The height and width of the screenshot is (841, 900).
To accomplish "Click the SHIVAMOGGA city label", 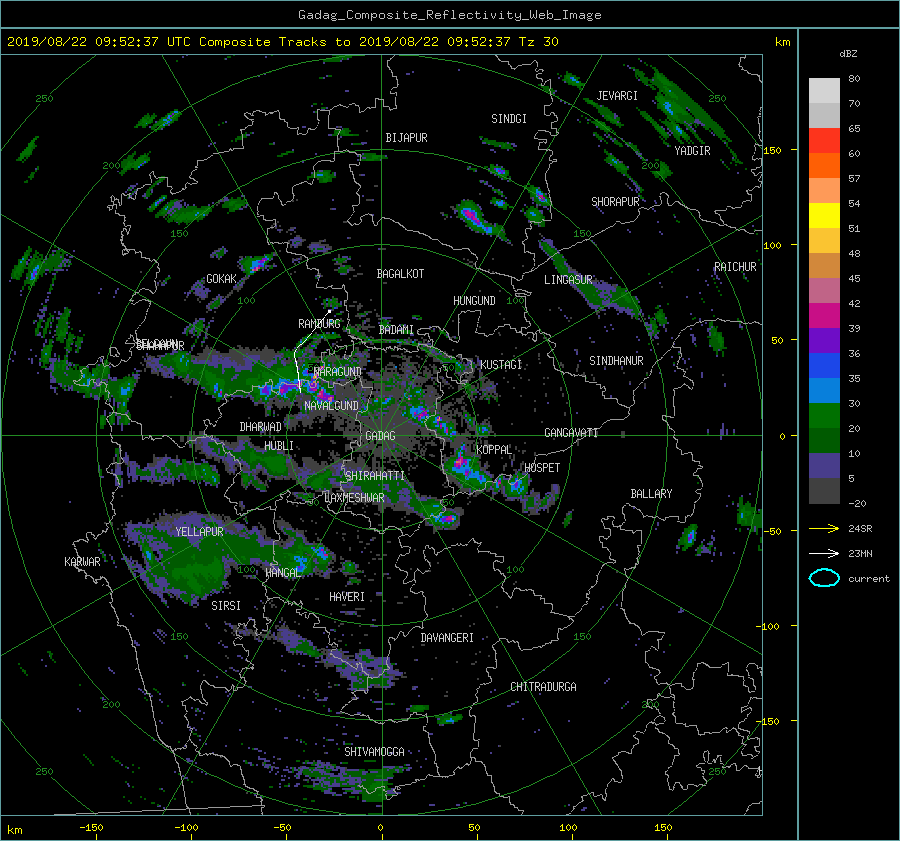I will pyautogui.click(x=374, y=752).
